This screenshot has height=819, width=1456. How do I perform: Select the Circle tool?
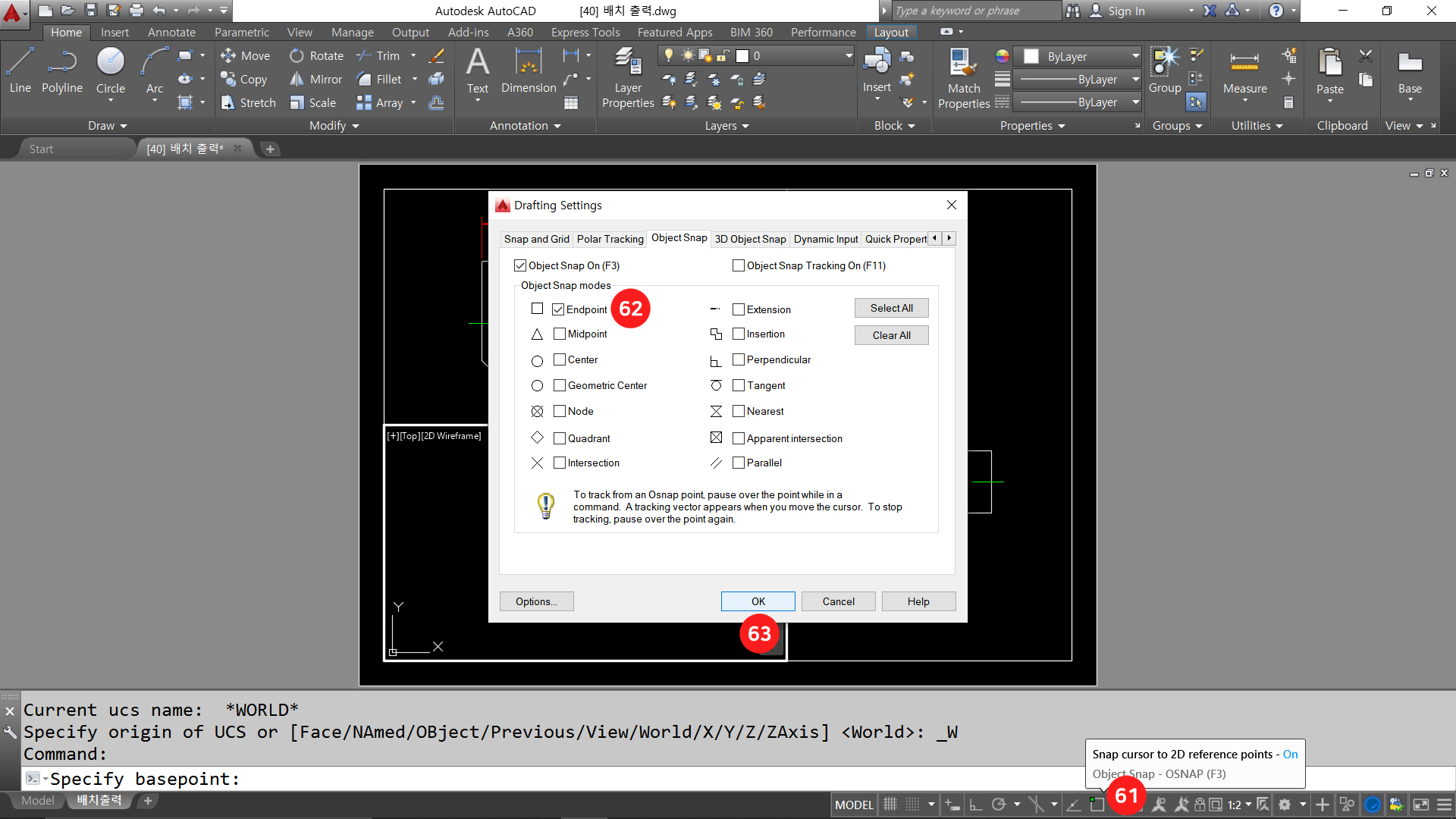pyautogui.click(x=111, y=70)
